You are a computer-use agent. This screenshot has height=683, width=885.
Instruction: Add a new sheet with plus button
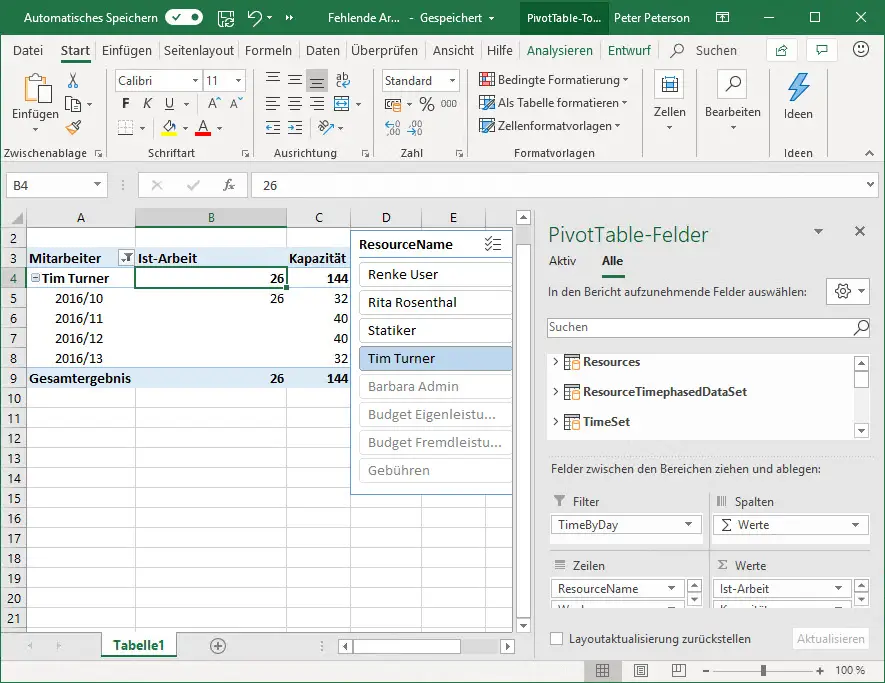(x=218, y=646)
